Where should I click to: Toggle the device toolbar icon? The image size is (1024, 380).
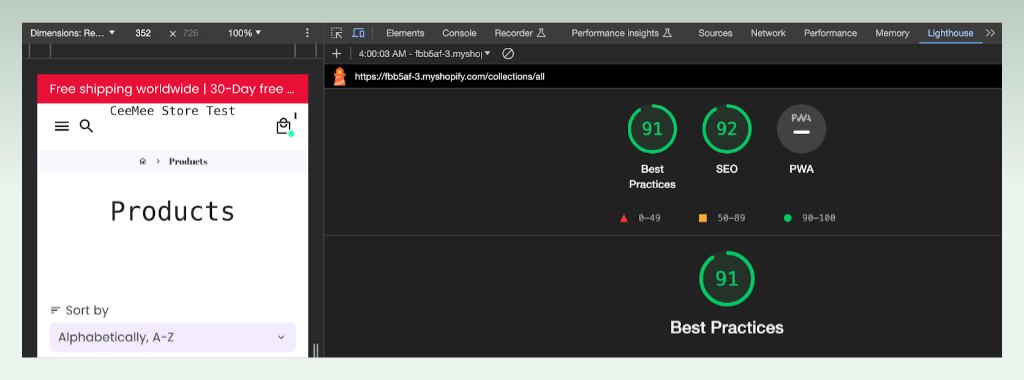(x=358, y=33)
